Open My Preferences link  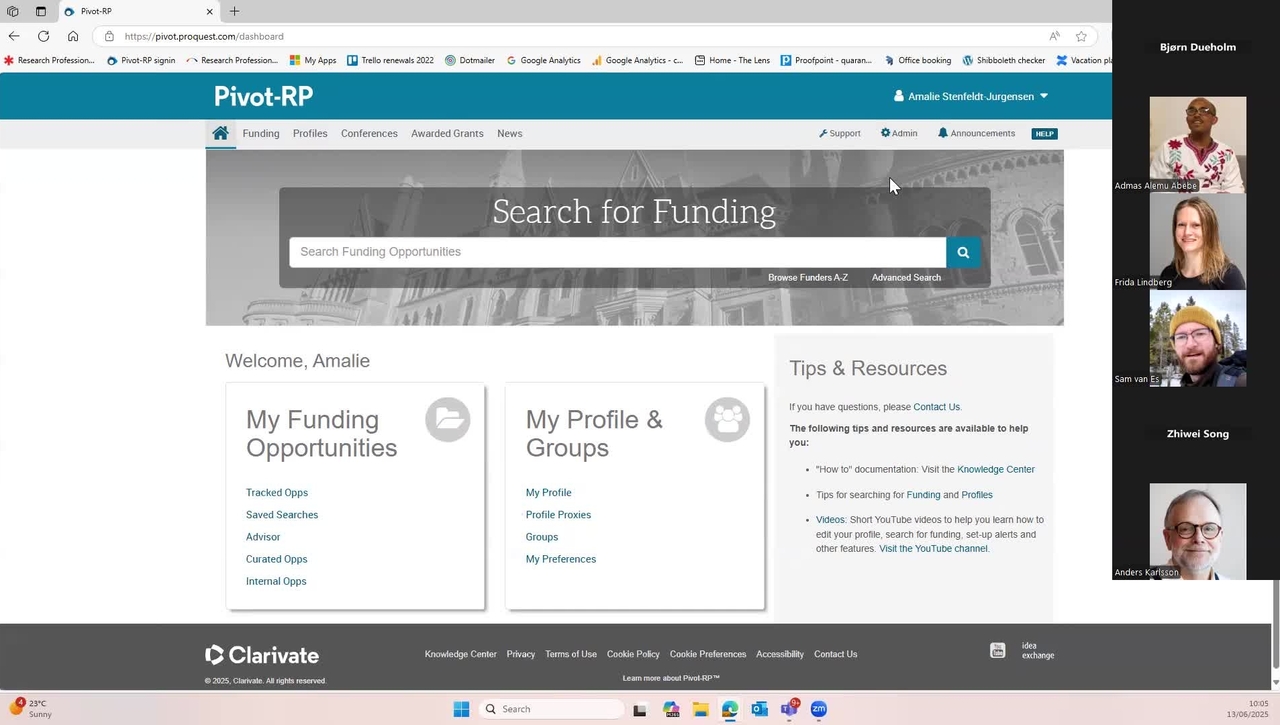[561, 559]
